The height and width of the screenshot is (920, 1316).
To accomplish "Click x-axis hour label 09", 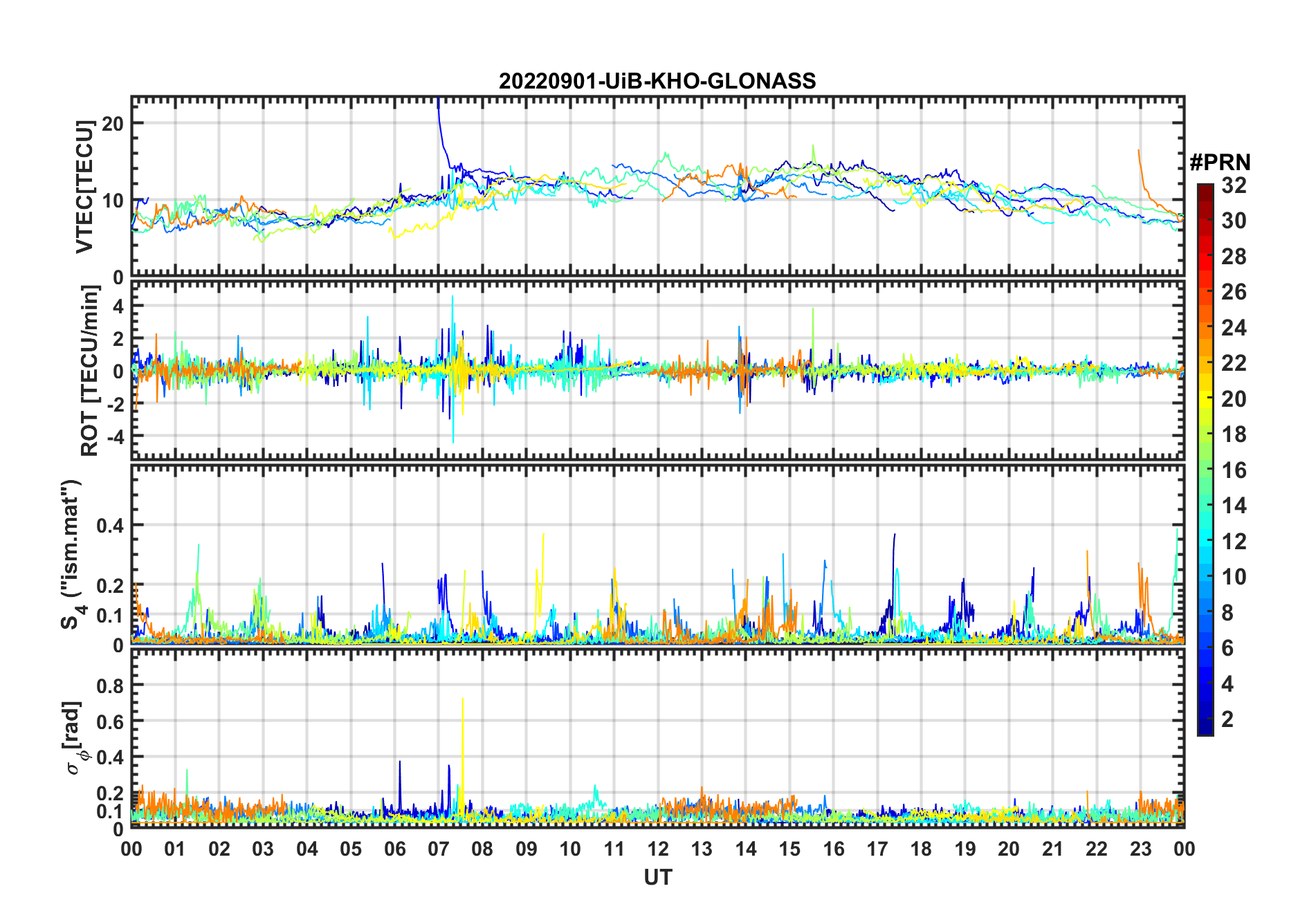I will pyautogui.click(x=527, y=849).
